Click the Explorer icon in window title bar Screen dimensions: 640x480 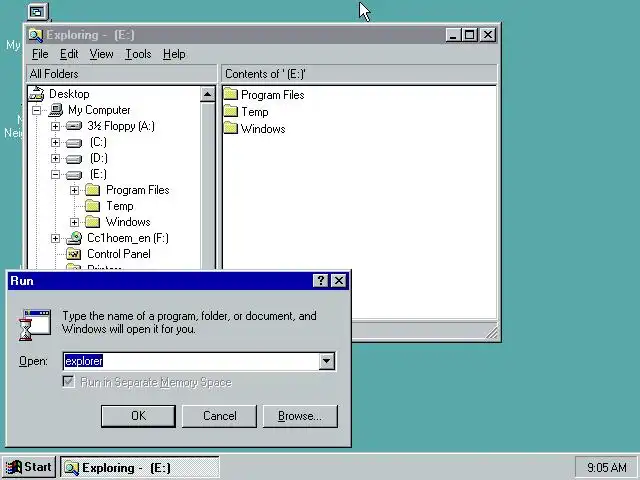(36, 35)
